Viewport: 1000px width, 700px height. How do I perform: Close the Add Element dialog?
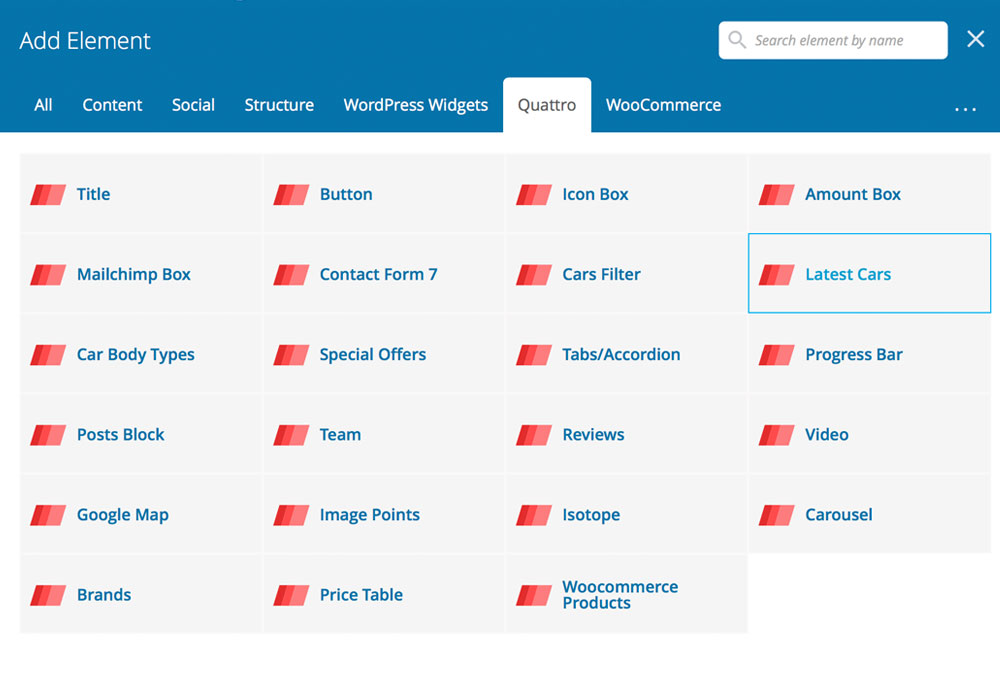[x=975, y=39]
